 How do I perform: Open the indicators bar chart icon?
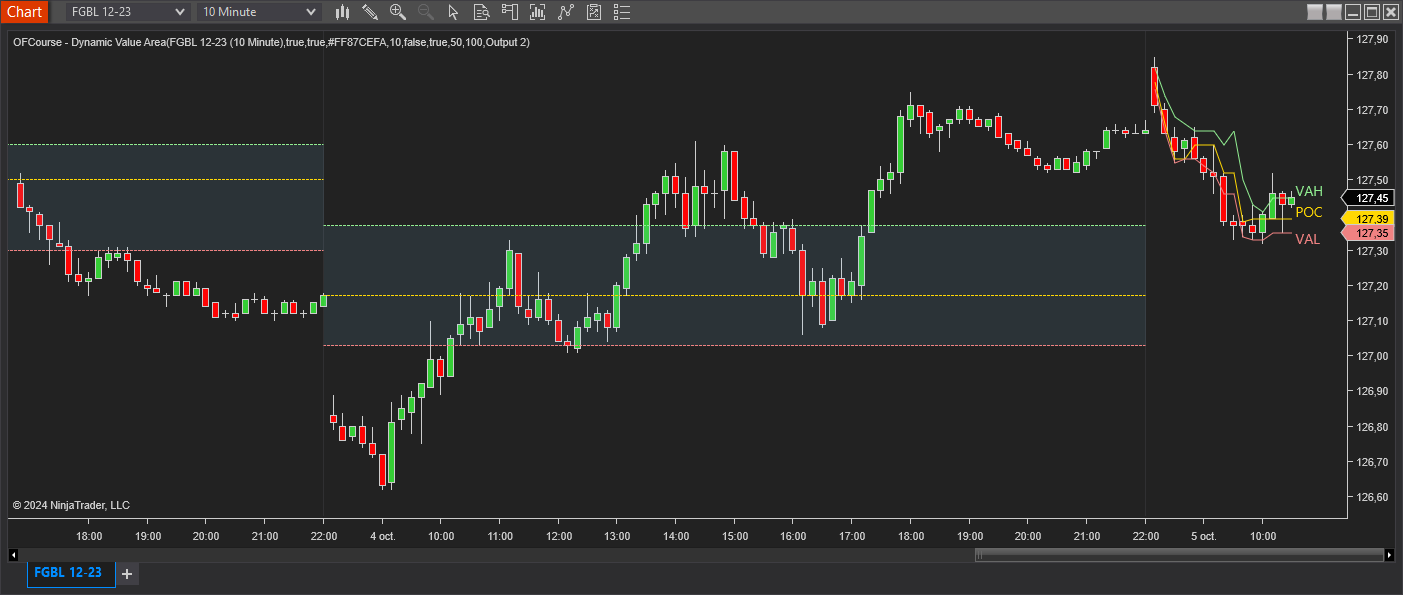[539, 12]
